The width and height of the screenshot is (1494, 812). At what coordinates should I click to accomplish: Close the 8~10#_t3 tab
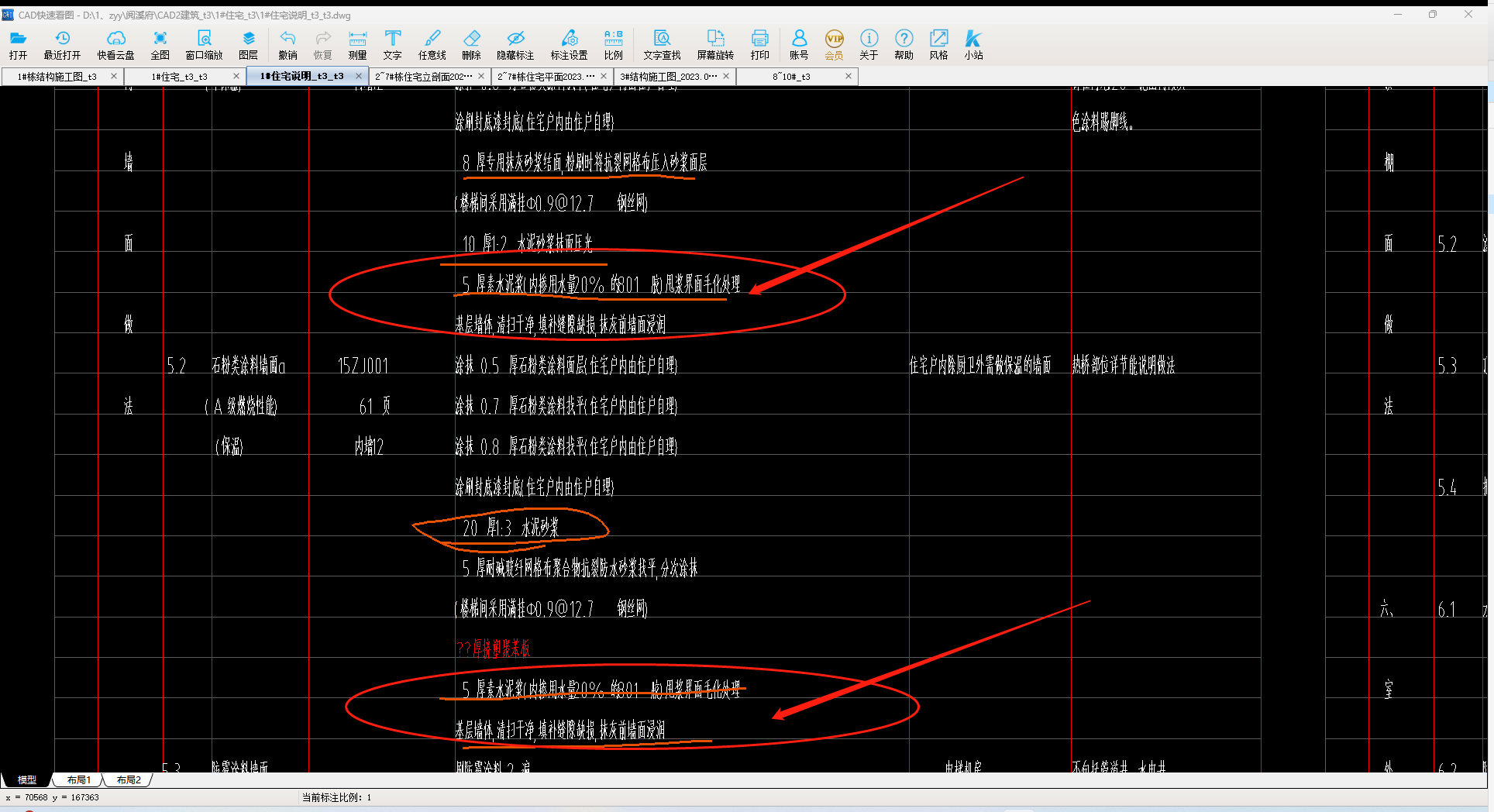coord(849,76)
